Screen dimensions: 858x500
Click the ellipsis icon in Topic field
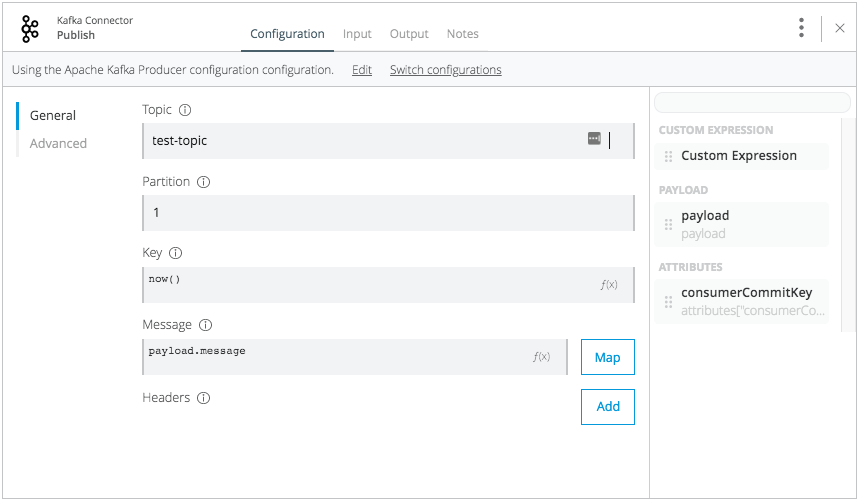click(x=594, y=138)
